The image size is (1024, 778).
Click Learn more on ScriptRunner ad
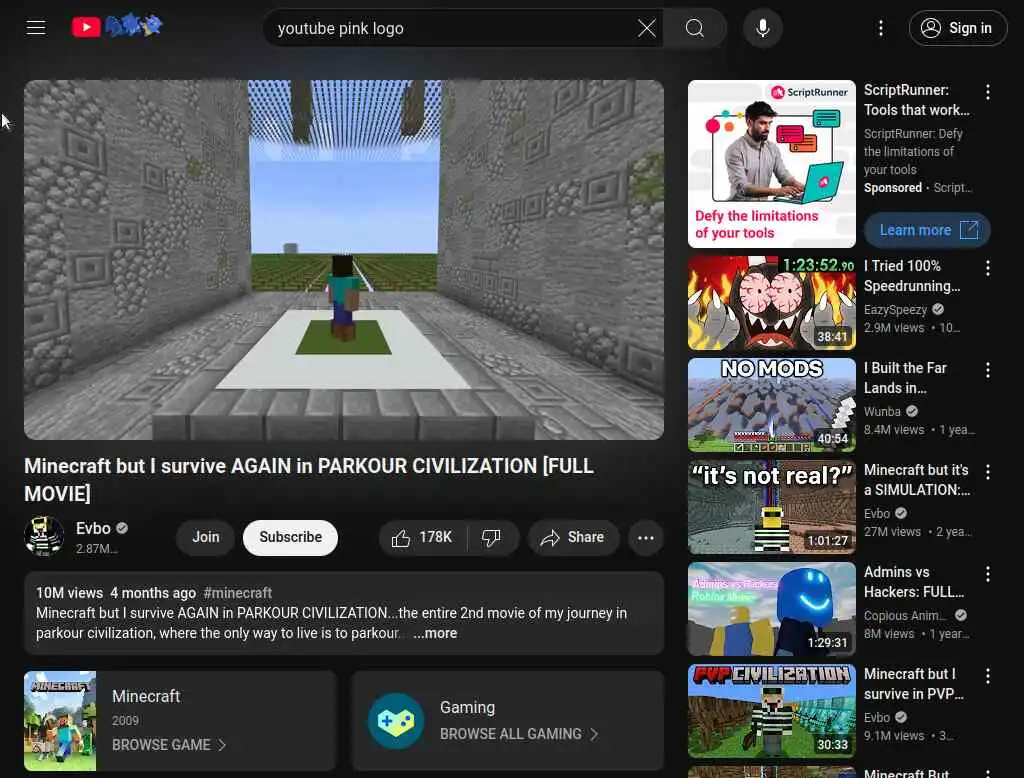click(x=927, y=230)
